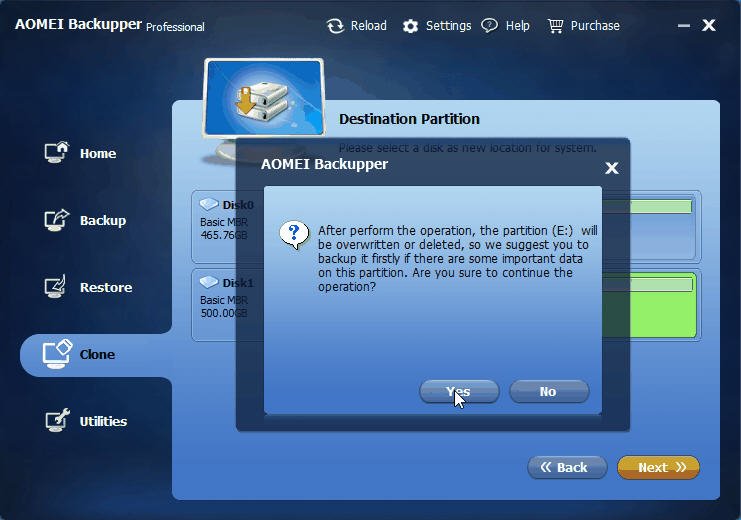Click the AOMEI Backupper Professional title
Image resolution: width=741 pixels, height=520 pixels.
(x=110, y=25)
